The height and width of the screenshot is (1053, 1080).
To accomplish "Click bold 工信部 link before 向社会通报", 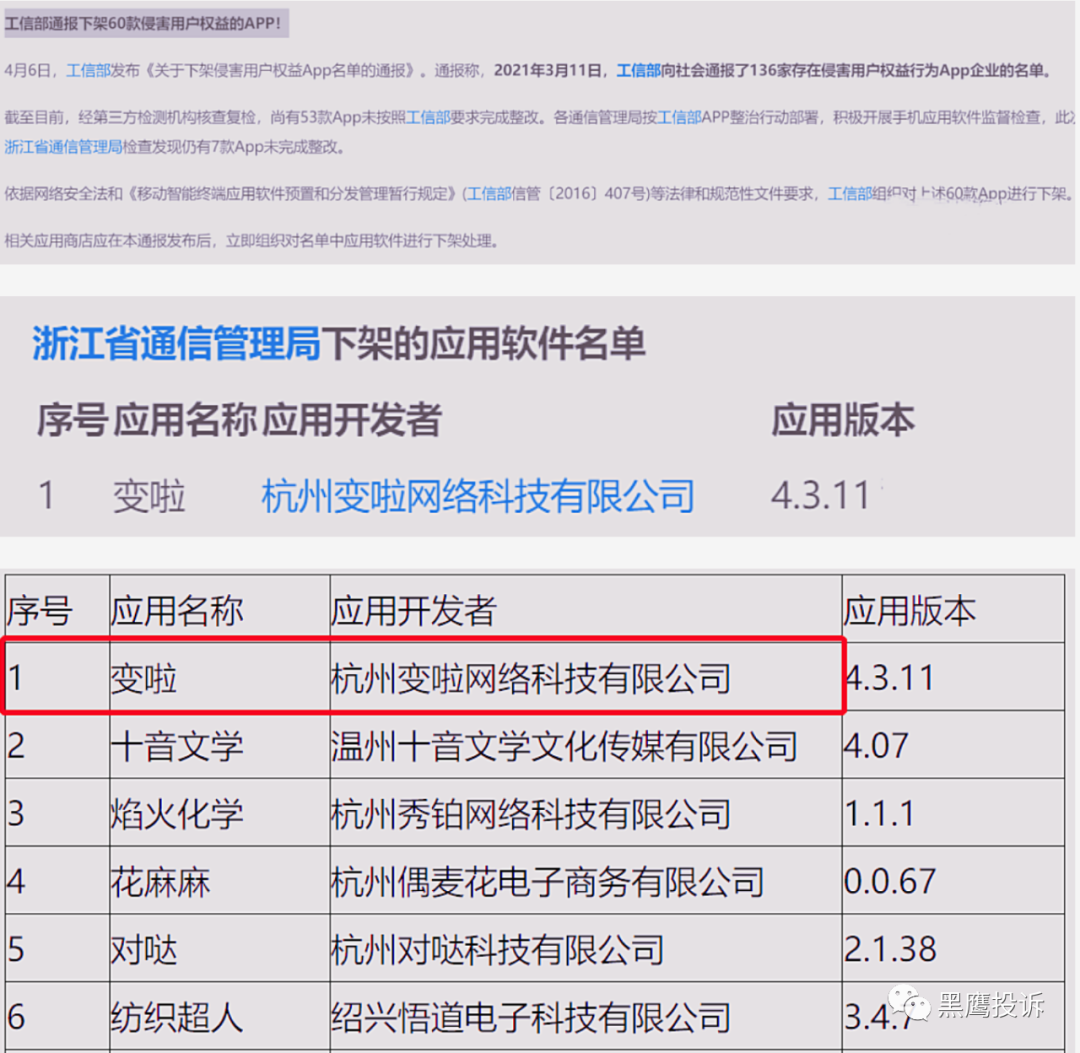I will pos(638,70).
